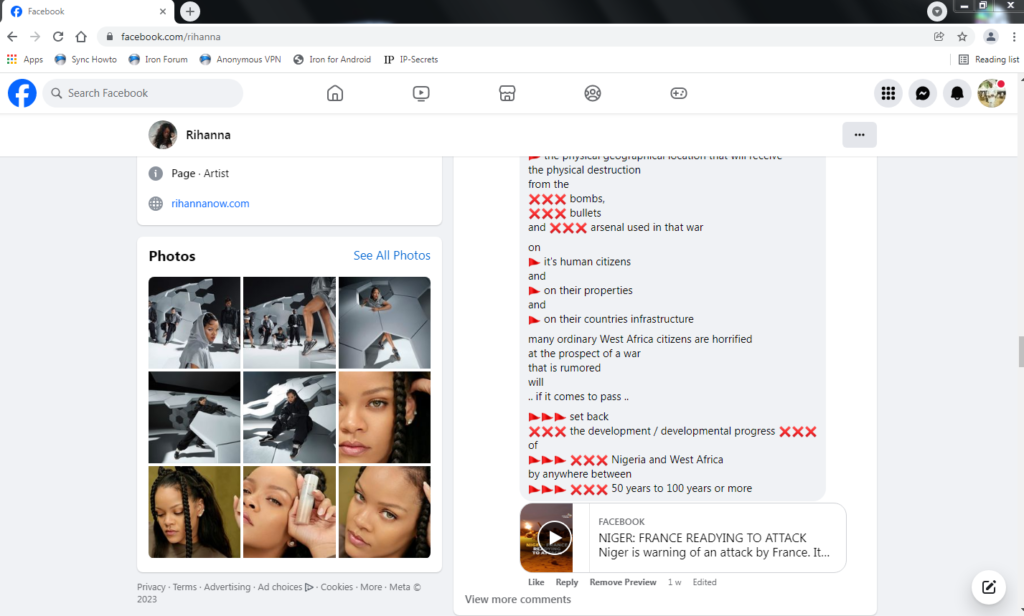Open the top-right photo of person in hexagonal opening
The height and width of the screenshot is (616, 1024).
click(x=385, y=323)
